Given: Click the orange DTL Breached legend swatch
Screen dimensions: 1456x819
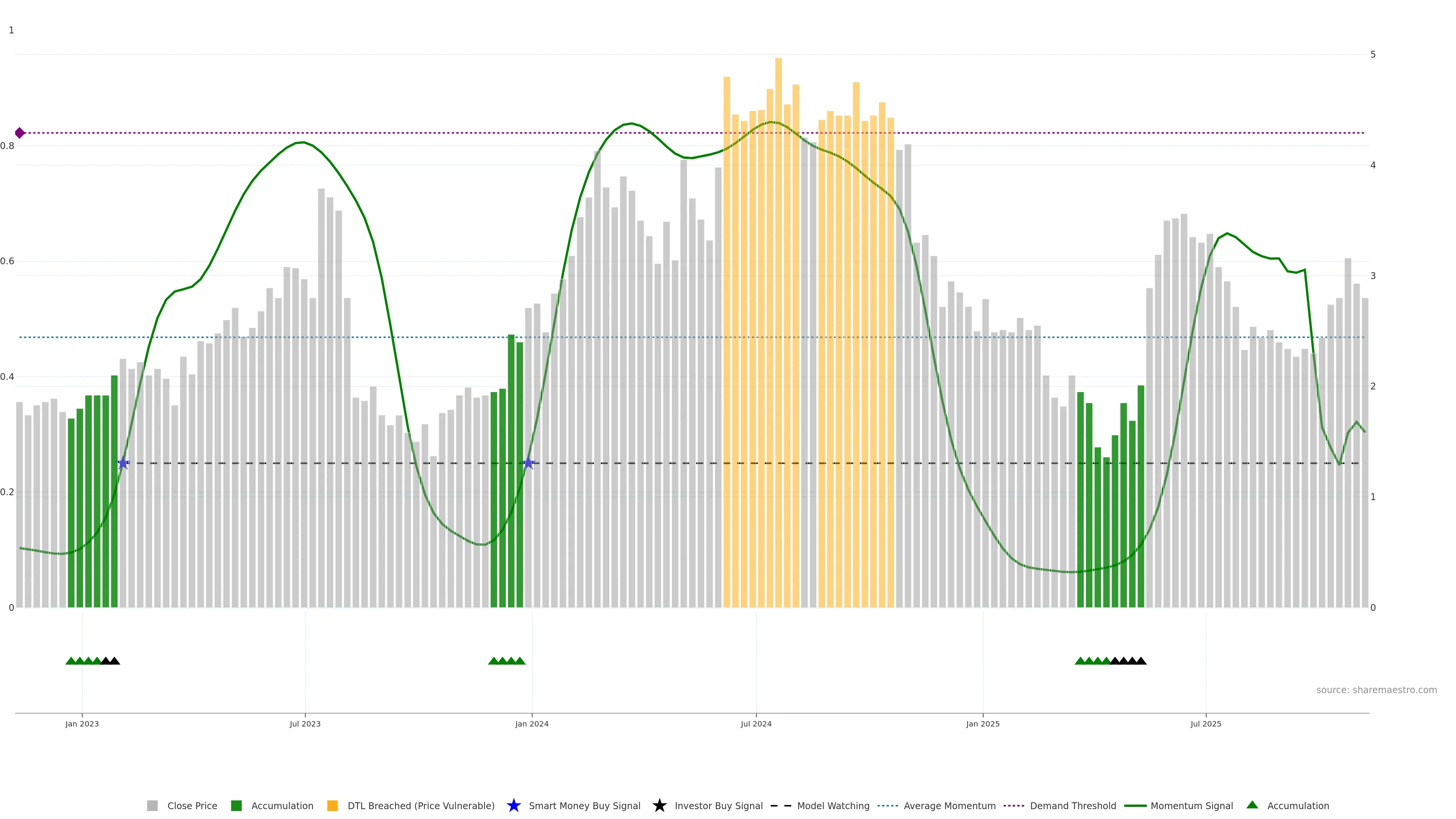Looking at the screenshot, I should click(333, 805).
